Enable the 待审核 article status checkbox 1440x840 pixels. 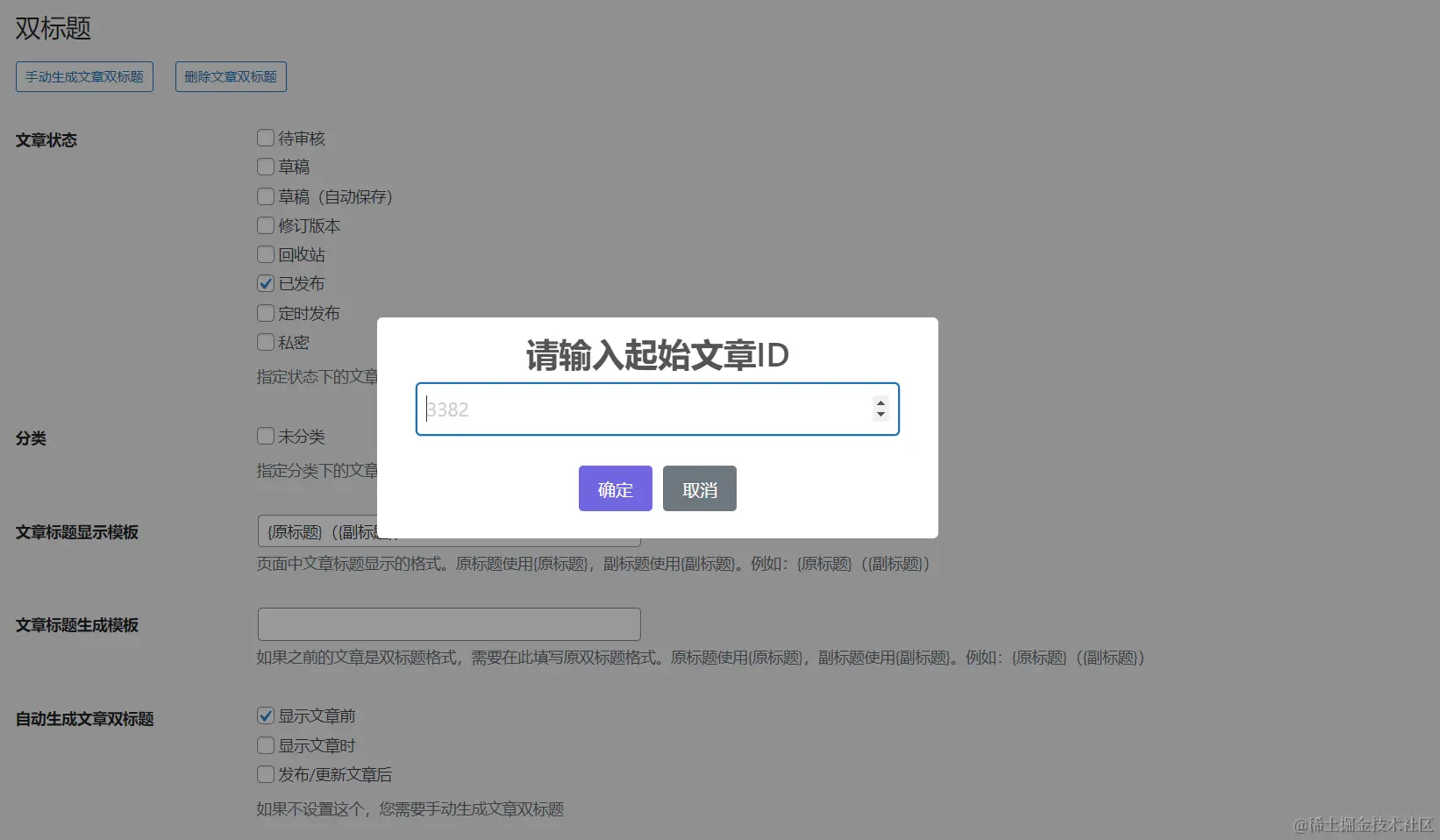pos(265,138)
